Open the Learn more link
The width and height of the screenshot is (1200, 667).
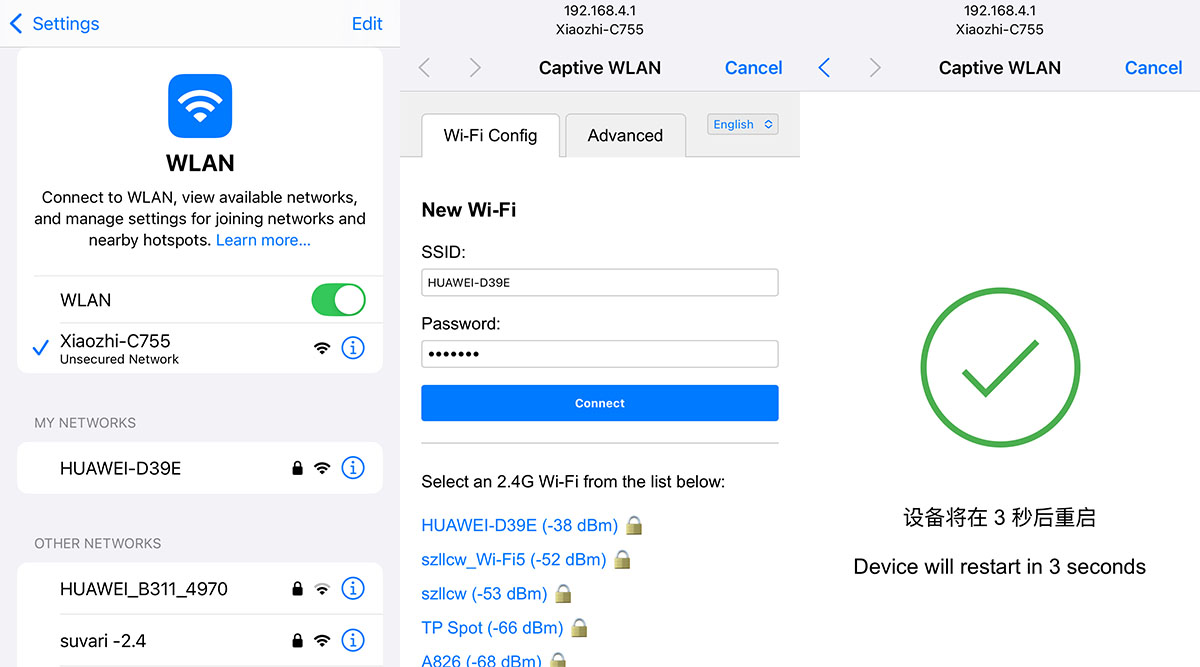click(263, 240)
